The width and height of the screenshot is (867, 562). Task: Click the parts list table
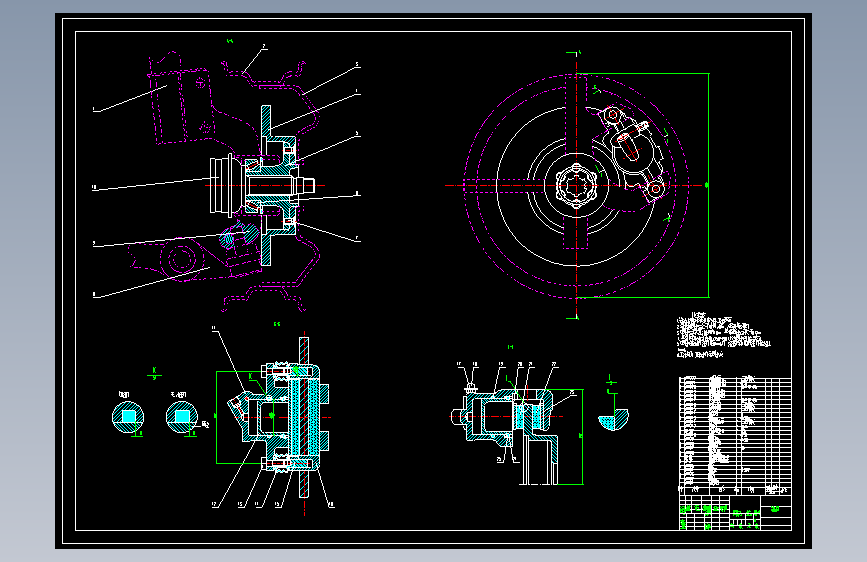point(735,436)
